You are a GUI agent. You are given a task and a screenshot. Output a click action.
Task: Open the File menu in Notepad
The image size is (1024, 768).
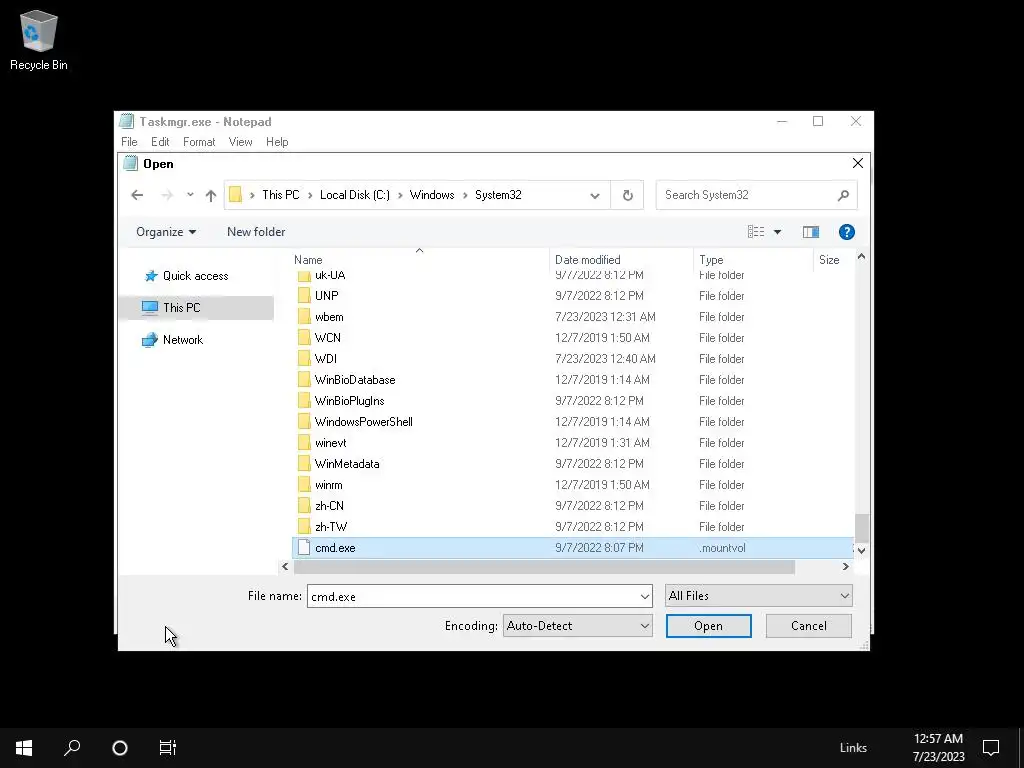(x=129, y=142)
